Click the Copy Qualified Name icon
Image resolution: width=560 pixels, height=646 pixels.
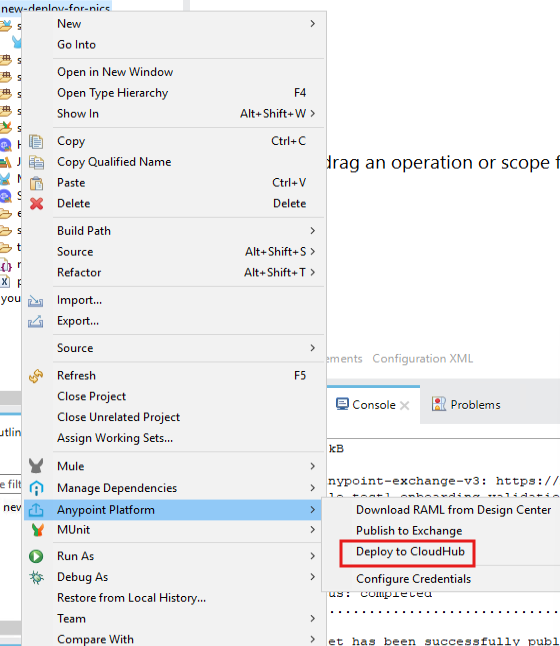click(36, 162)
